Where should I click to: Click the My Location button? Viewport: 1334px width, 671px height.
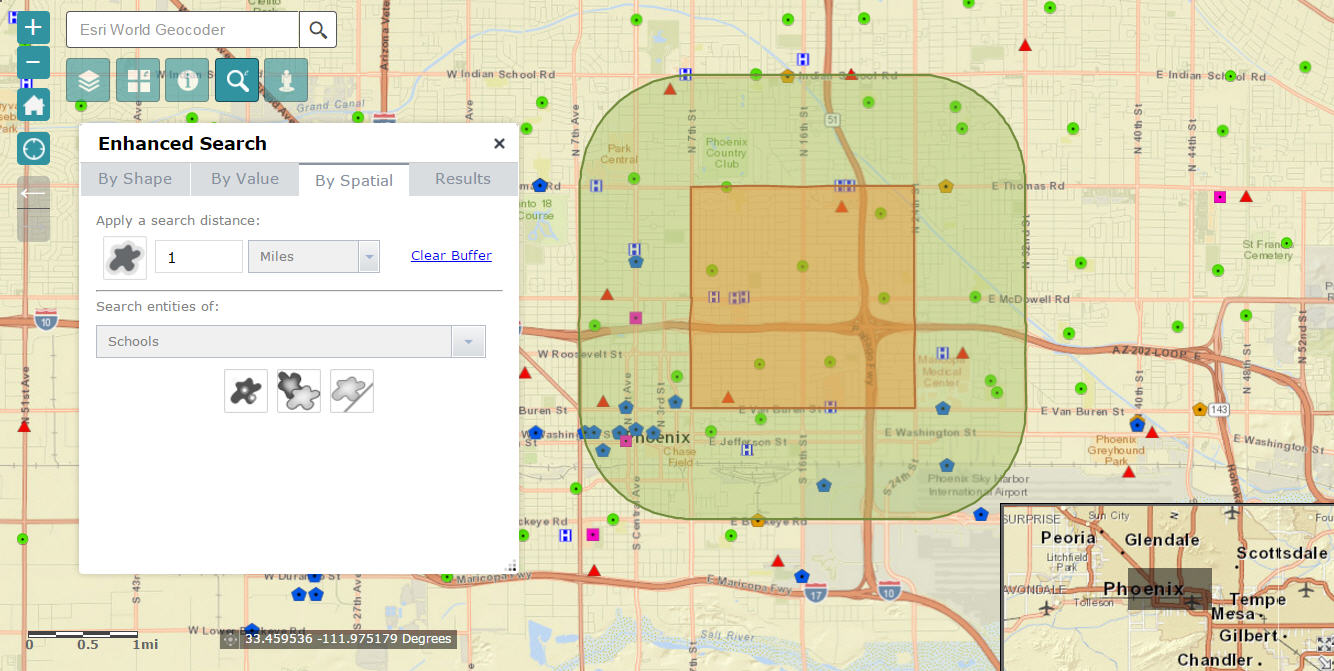(x=33, y=149)
